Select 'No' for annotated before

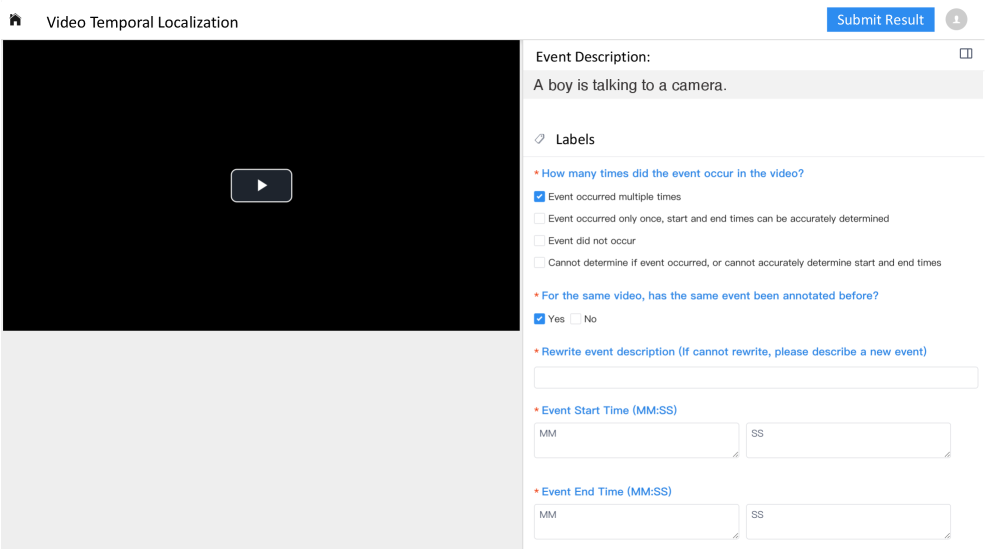pos(576,319)
